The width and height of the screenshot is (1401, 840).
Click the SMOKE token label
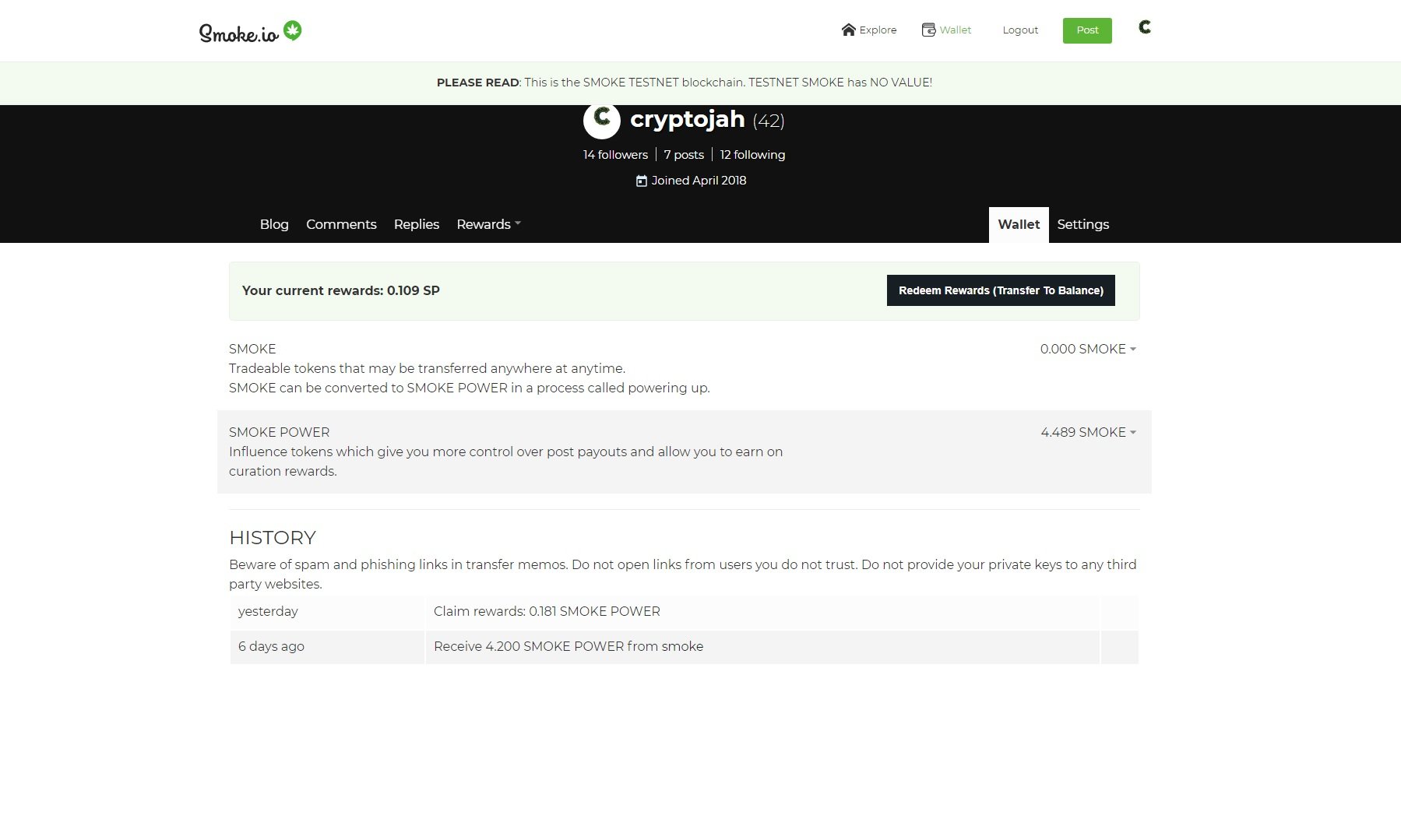[x=252, y=349]
